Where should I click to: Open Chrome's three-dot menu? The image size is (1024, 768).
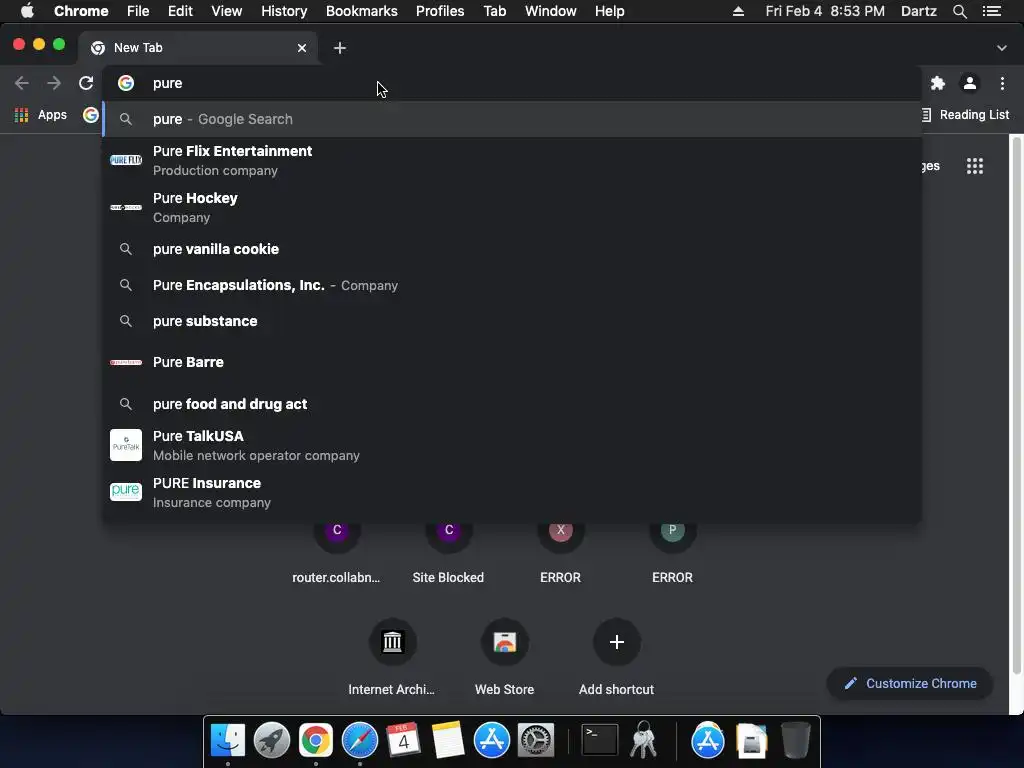(x=1002, y=83)
